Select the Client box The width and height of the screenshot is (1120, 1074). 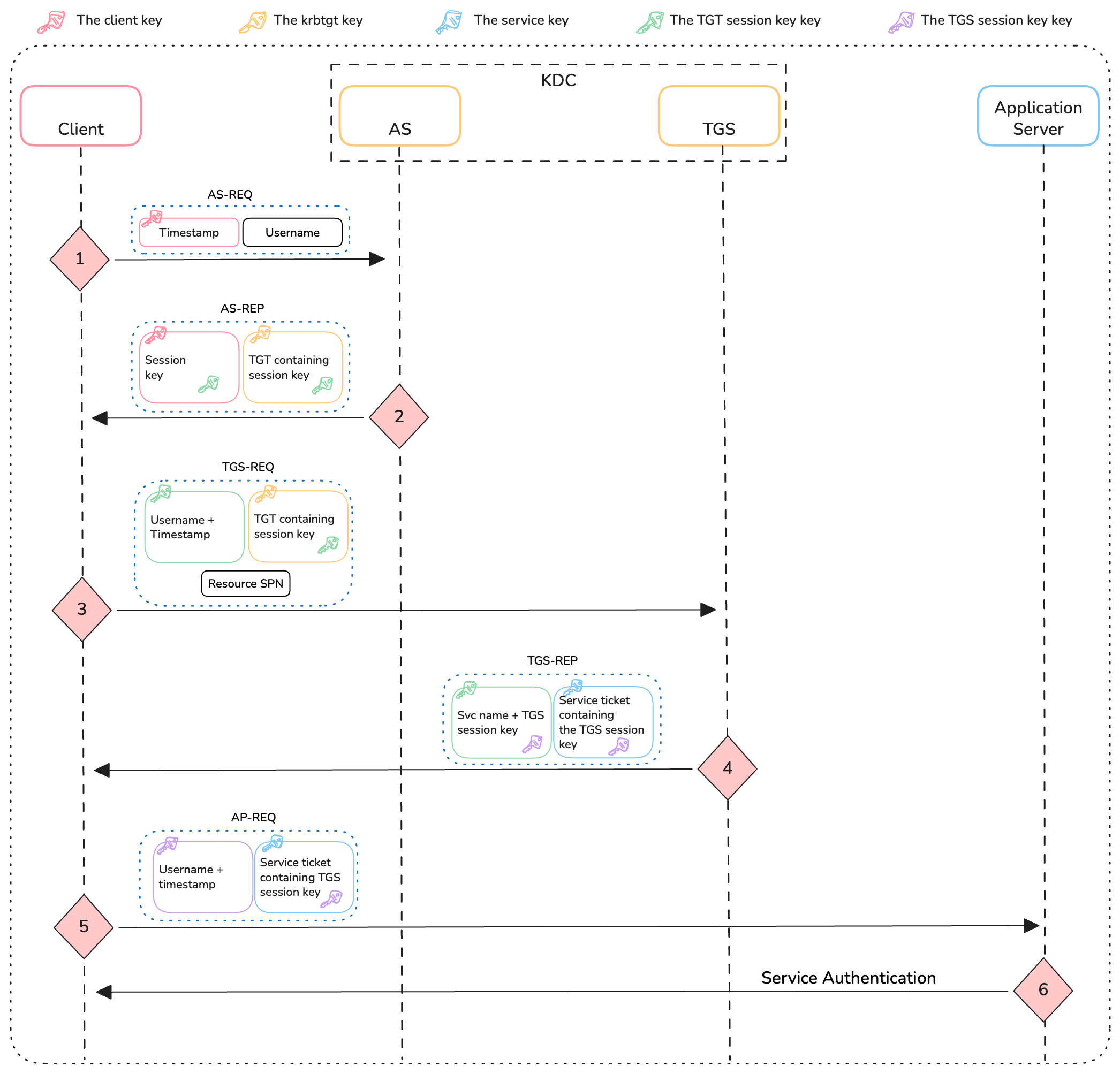80,116
